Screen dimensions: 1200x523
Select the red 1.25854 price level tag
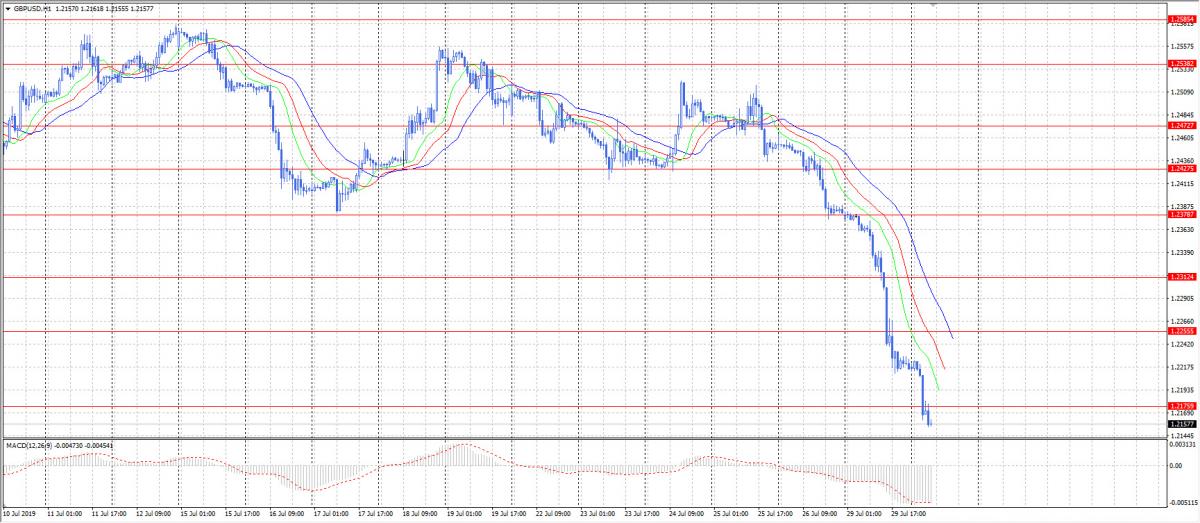1181,19
